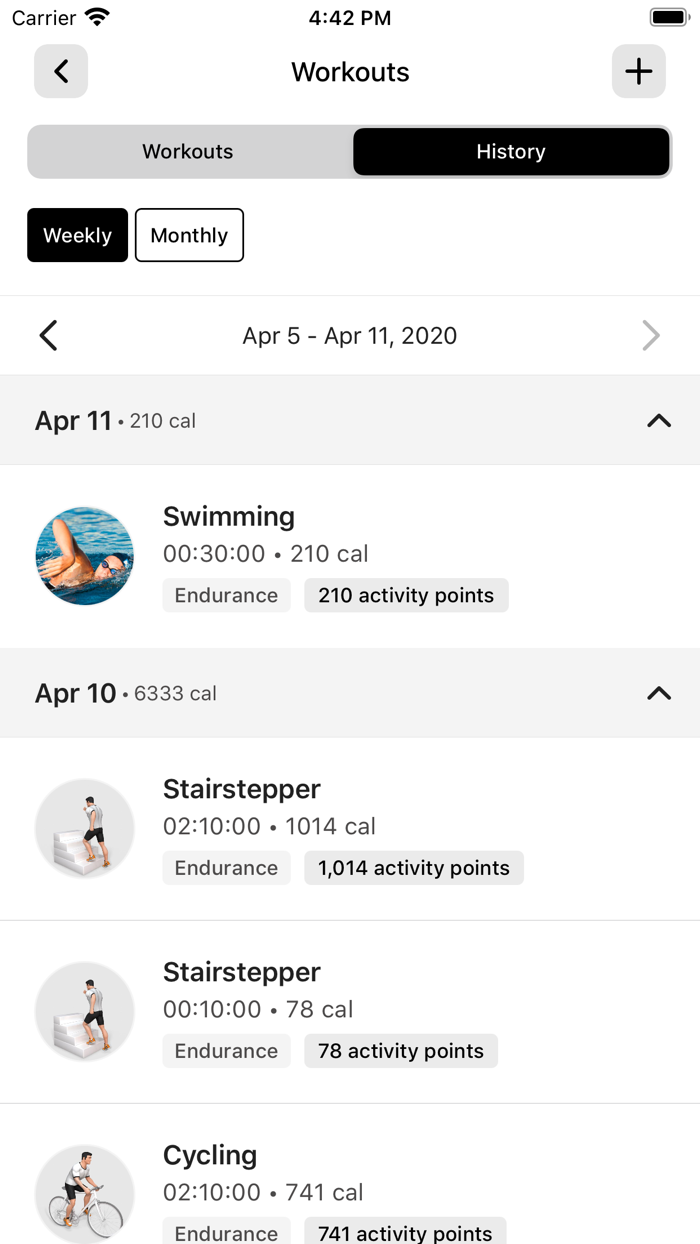The height and width of the screenshot is (1244, 700).
Task: Tap the Endurance tag on Cycling workout
Action: pyautogui.click(x=226, y=1230)
